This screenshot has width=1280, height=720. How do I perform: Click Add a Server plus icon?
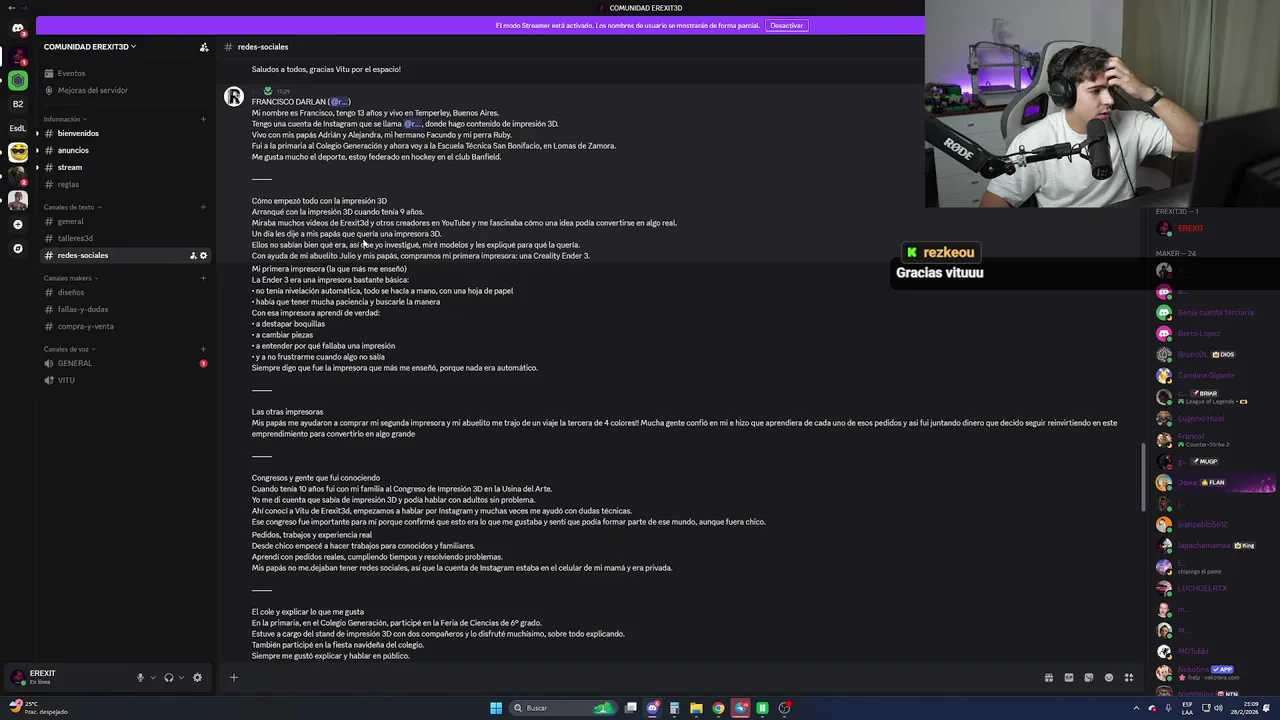click(18, 224)
